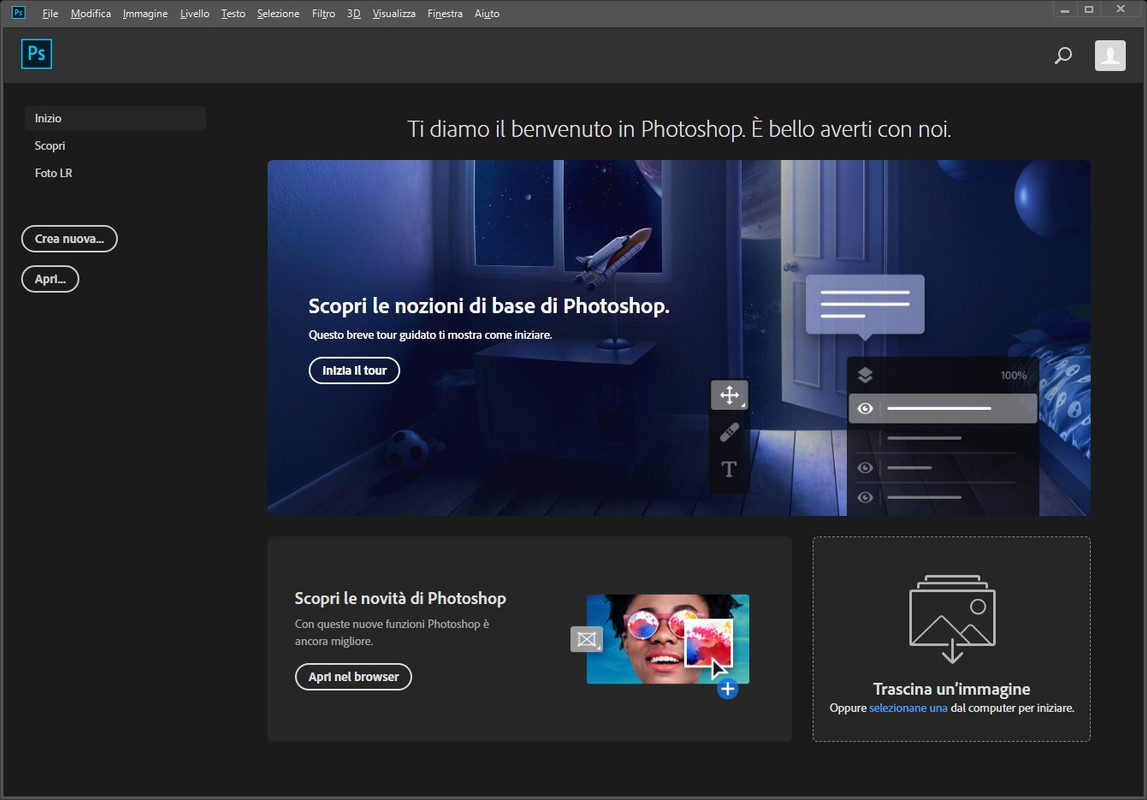
Task: Click the Scopri le novità di Photoshop heading
Action: (x=400, y=598)
